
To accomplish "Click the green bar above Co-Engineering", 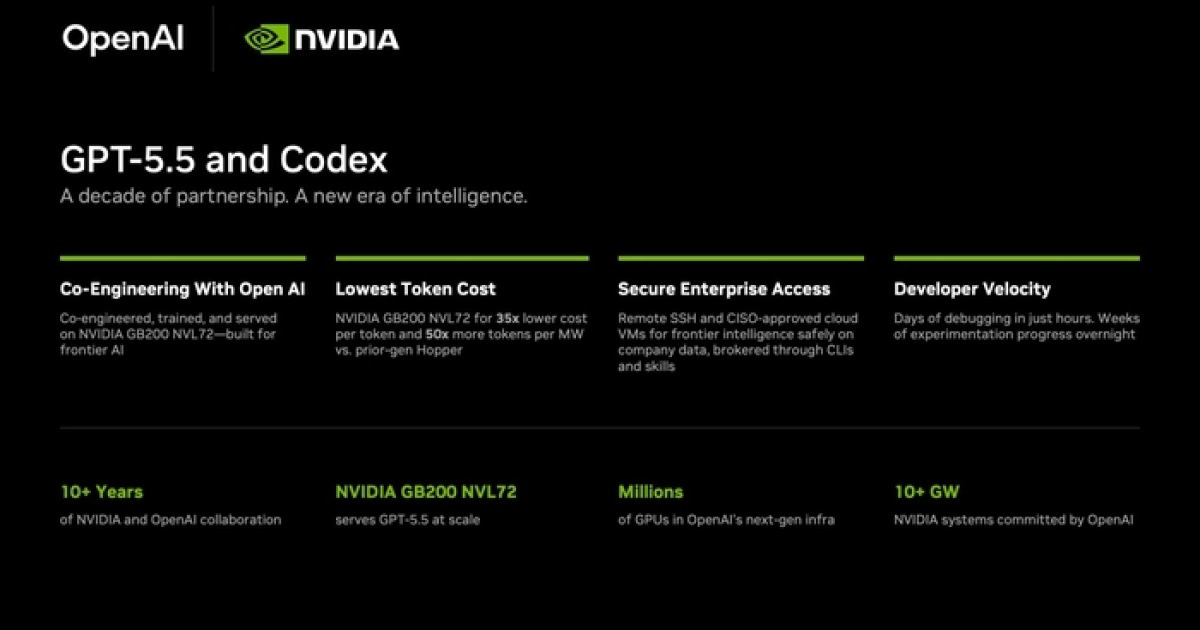I will coord(183,258).
